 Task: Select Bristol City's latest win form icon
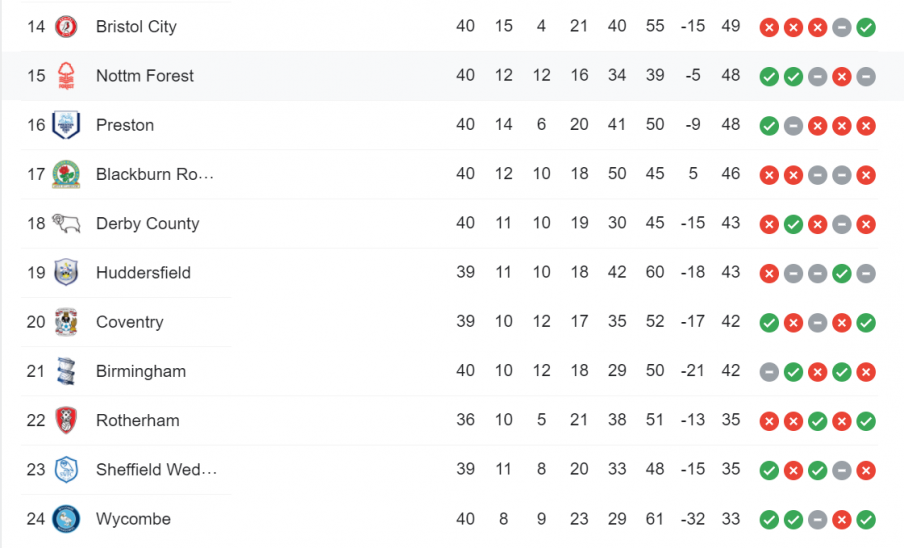[866, 27]
